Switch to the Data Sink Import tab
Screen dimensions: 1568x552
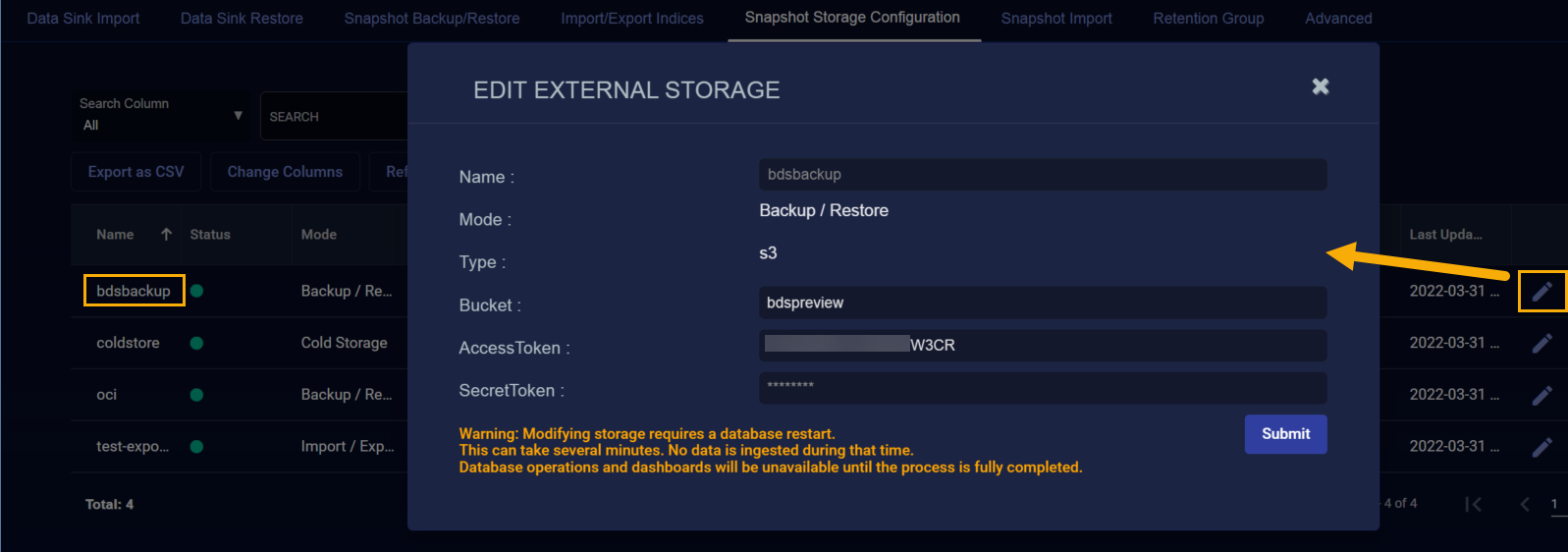pyautogui.click(x=83, y=18)
